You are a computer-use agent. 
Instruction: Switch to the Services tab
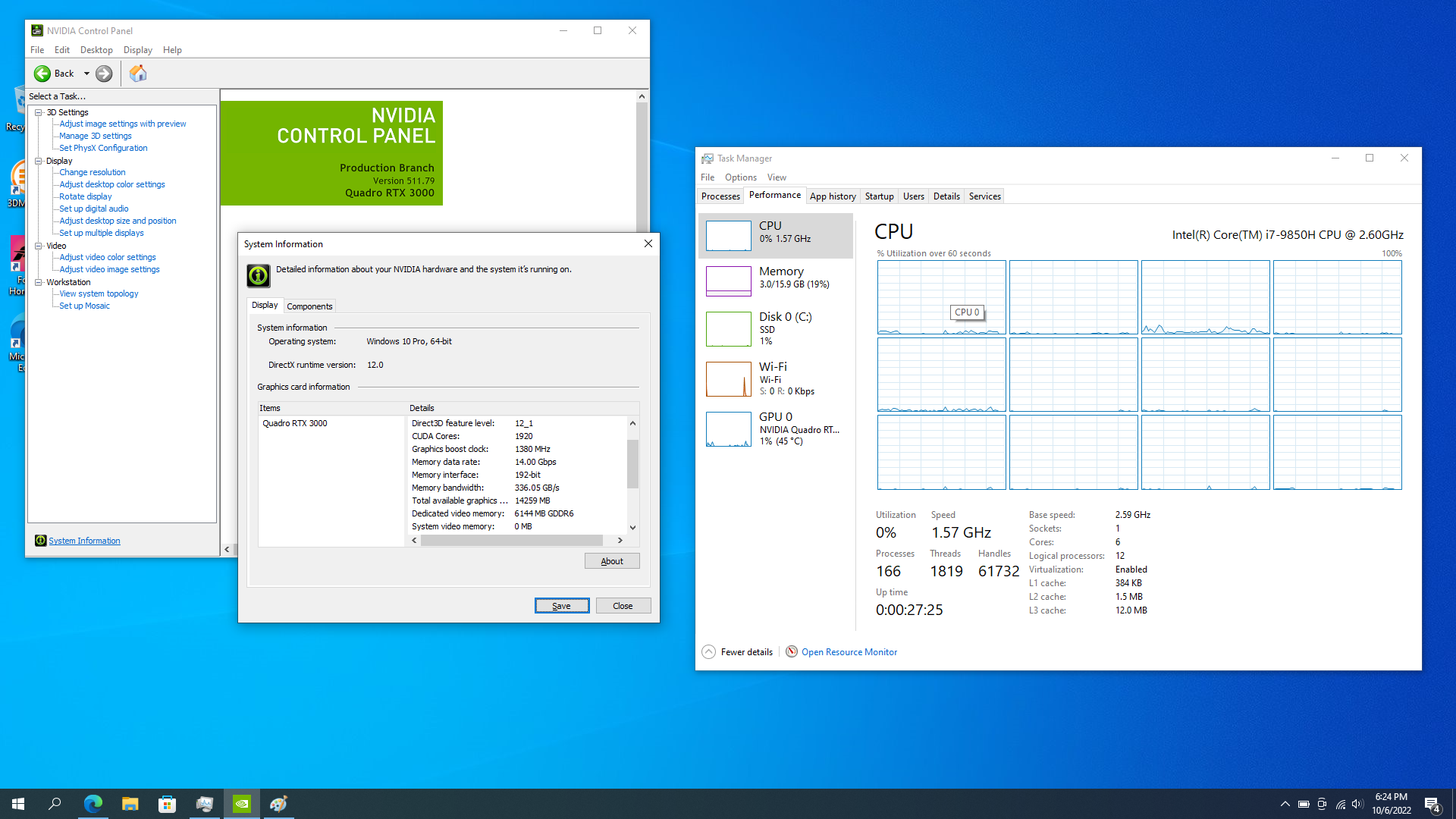click(985, 196)
